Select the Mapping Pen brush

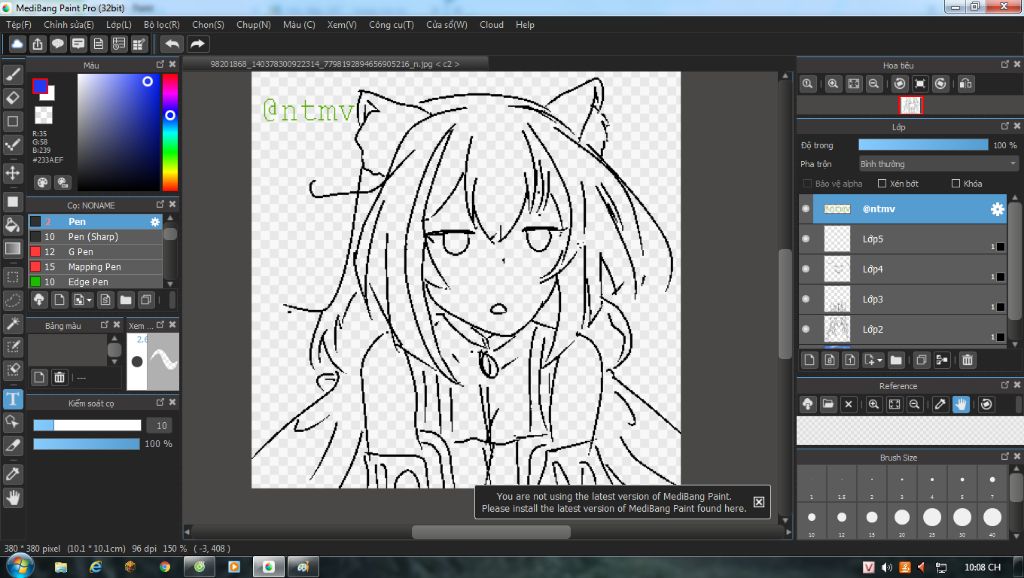pyautogui.click(x=95, y=266)
